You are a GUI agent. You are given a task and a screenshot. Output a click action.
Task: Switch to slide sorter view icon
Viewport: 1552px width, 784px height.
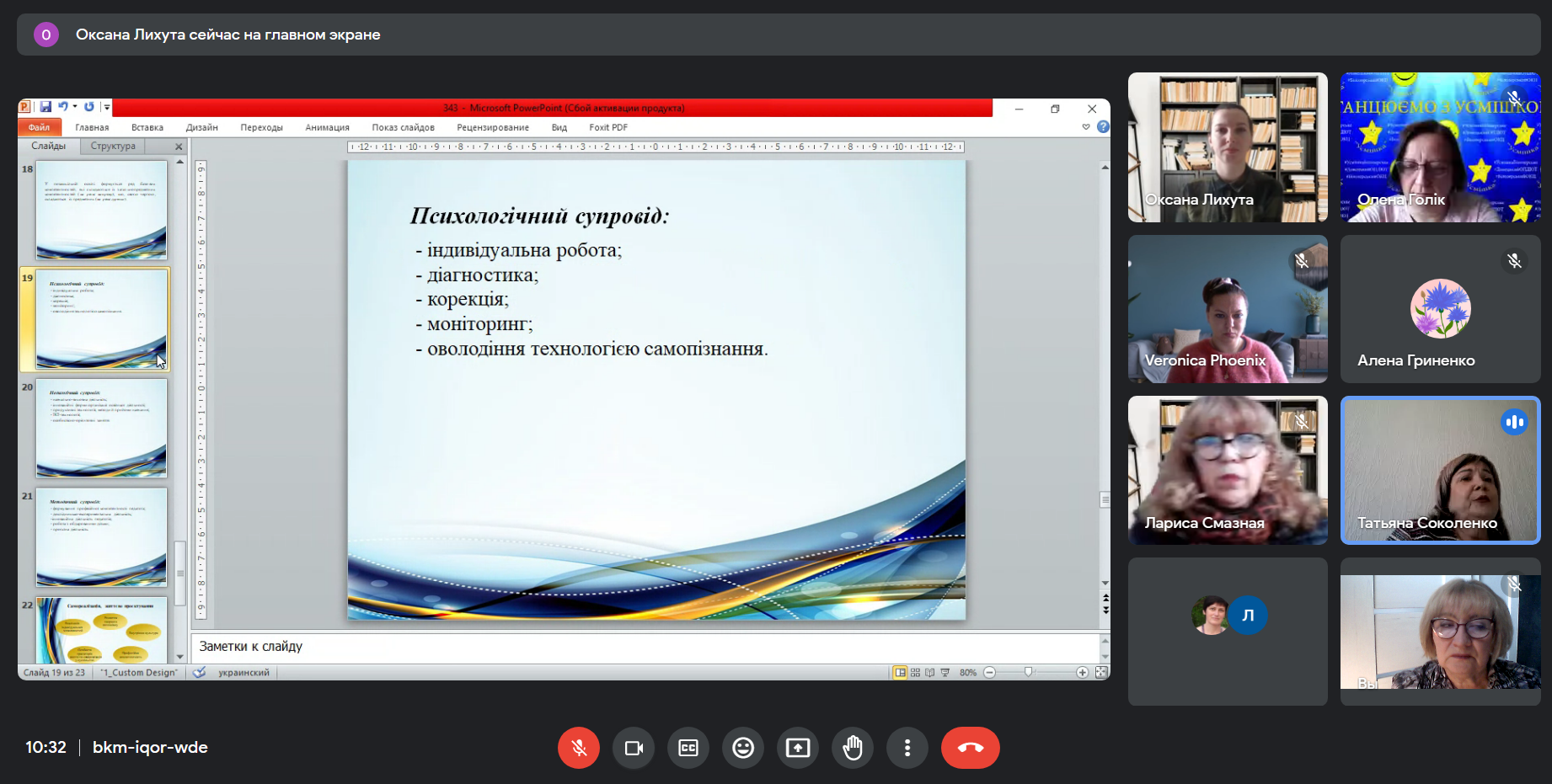pos(915,673)
